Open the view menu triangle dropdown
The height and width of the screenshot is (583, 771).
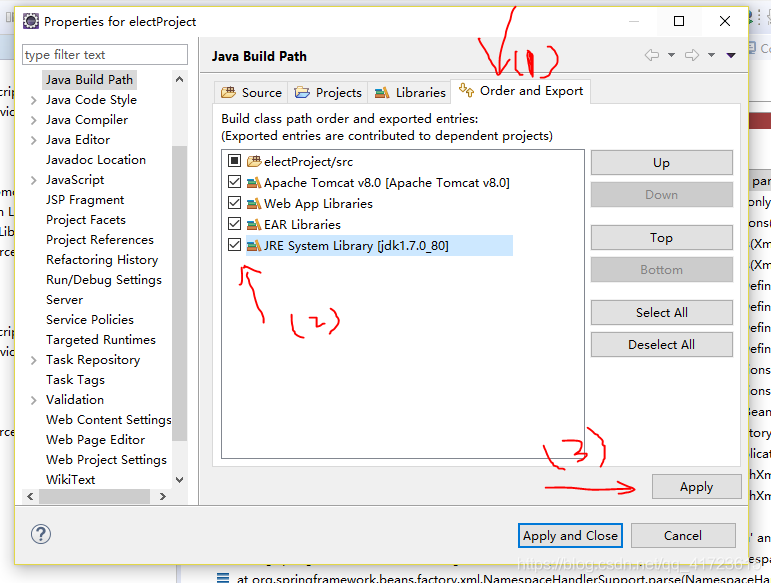pos(731,55)
